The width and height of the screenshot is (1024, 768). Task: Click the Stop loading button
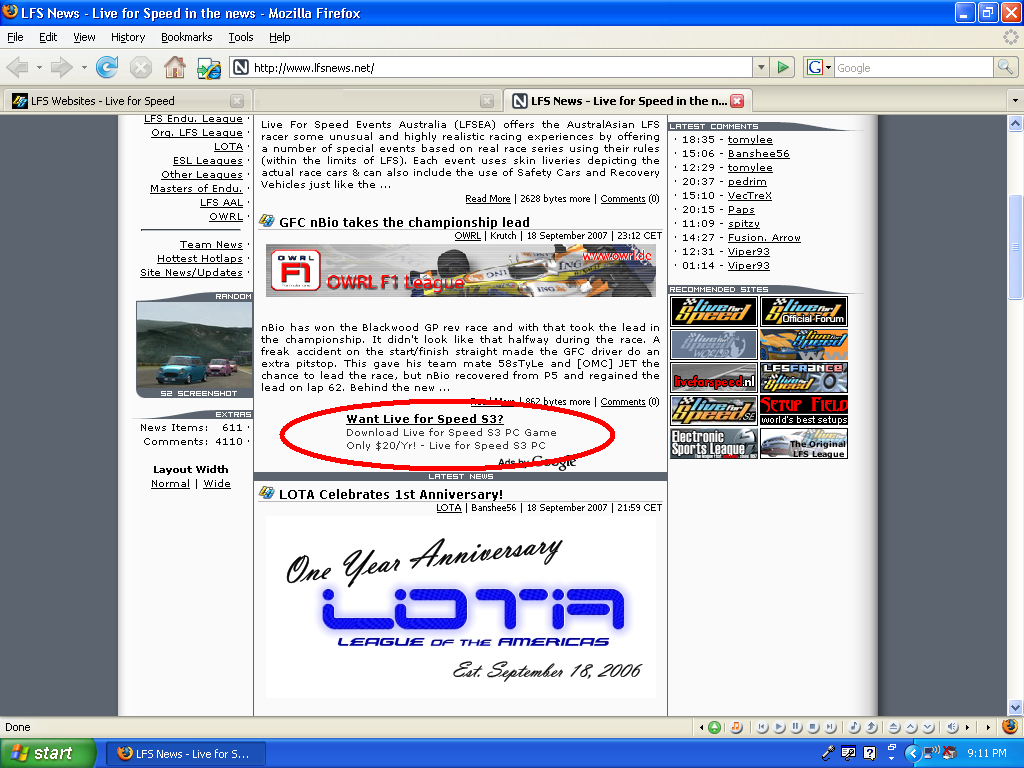click(x=140, y=67)
